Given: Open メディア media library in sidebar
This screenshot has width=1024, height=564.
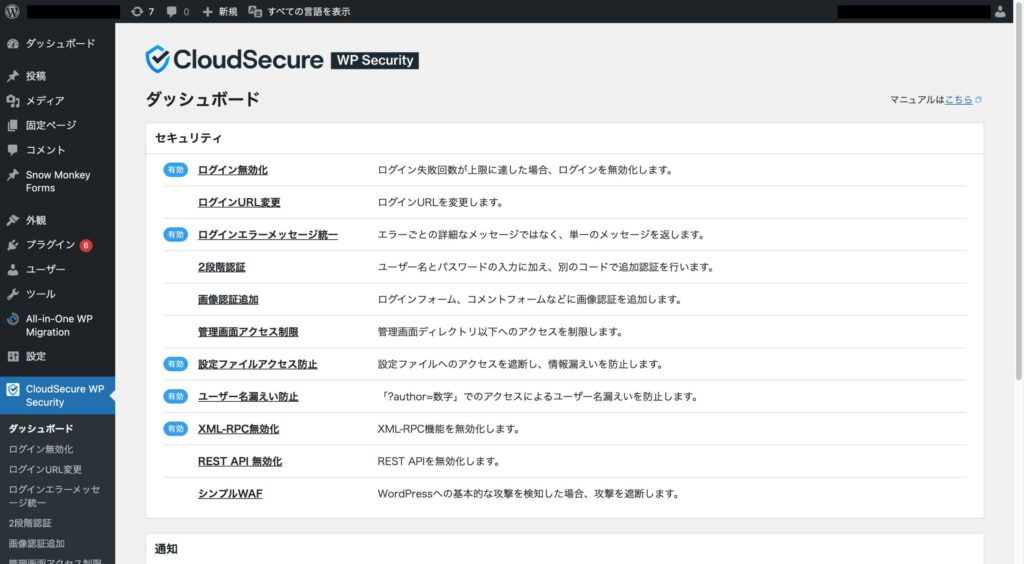Looking at the screenshot, I should tap(45, 101).
